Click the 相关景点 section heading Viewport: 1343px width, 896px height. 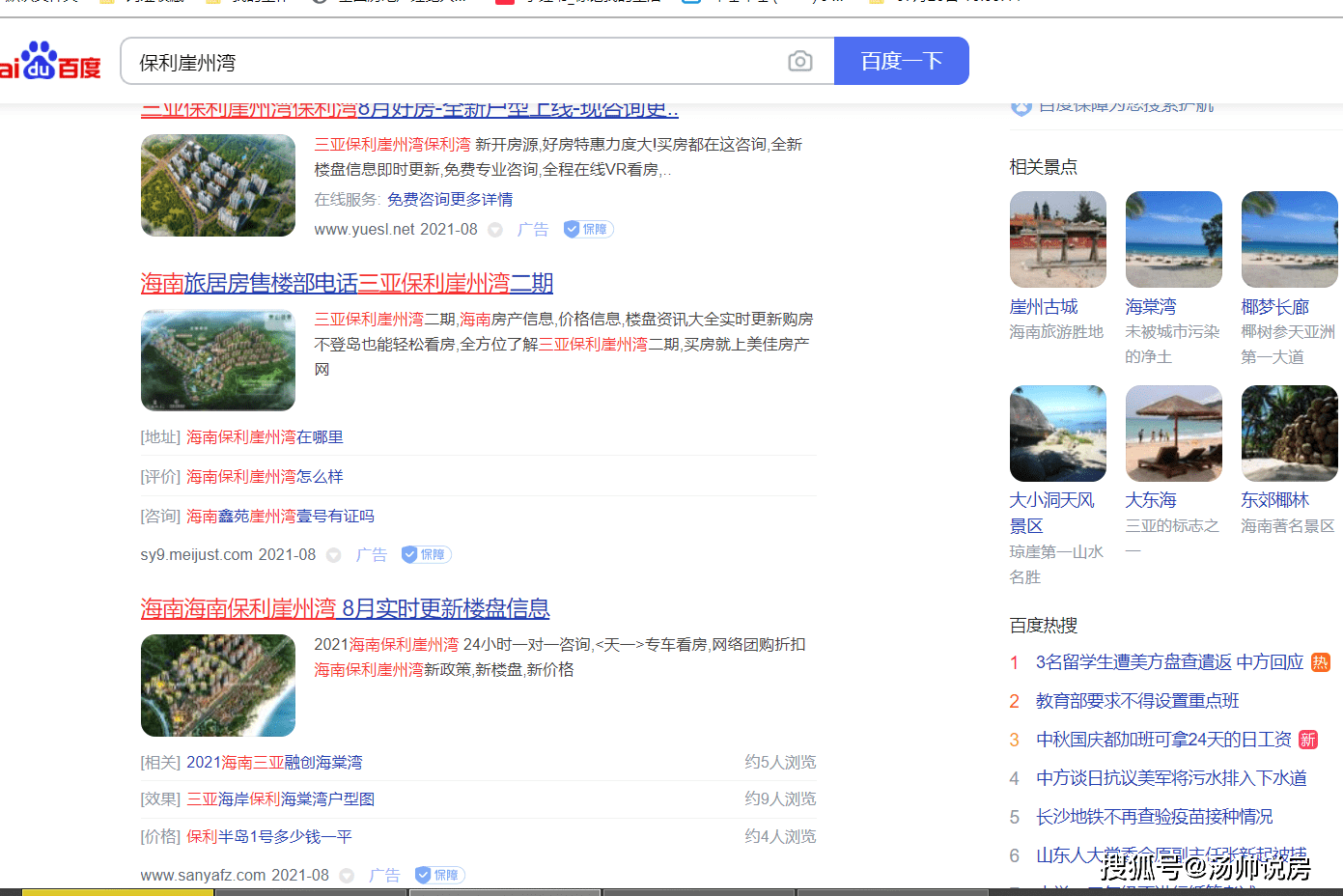[x=1044, y=167]
